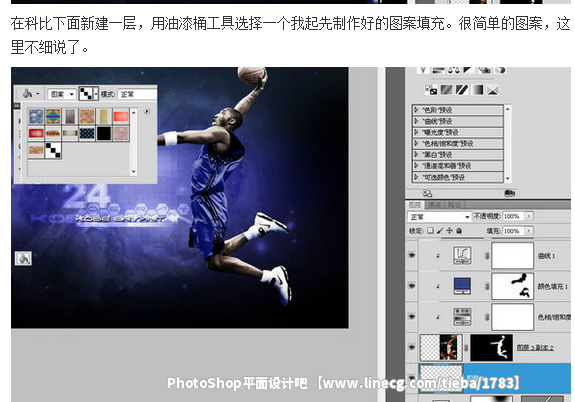575x402 pixels.
Task: Toggle lock image pixels brush icon
Action: (440, 231)
